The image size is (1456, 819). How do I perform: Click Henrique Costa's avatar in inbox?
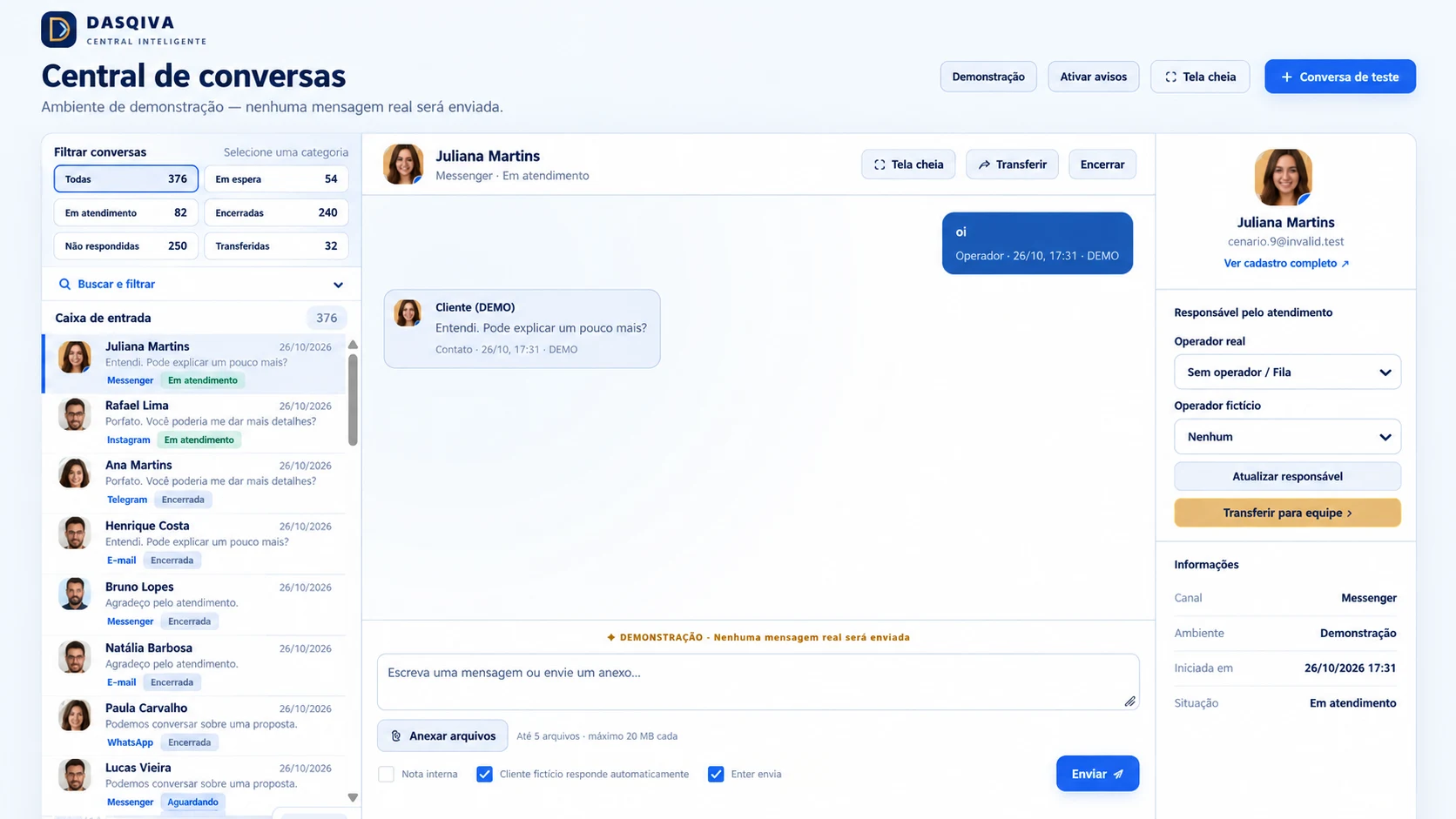click(75, 534)
